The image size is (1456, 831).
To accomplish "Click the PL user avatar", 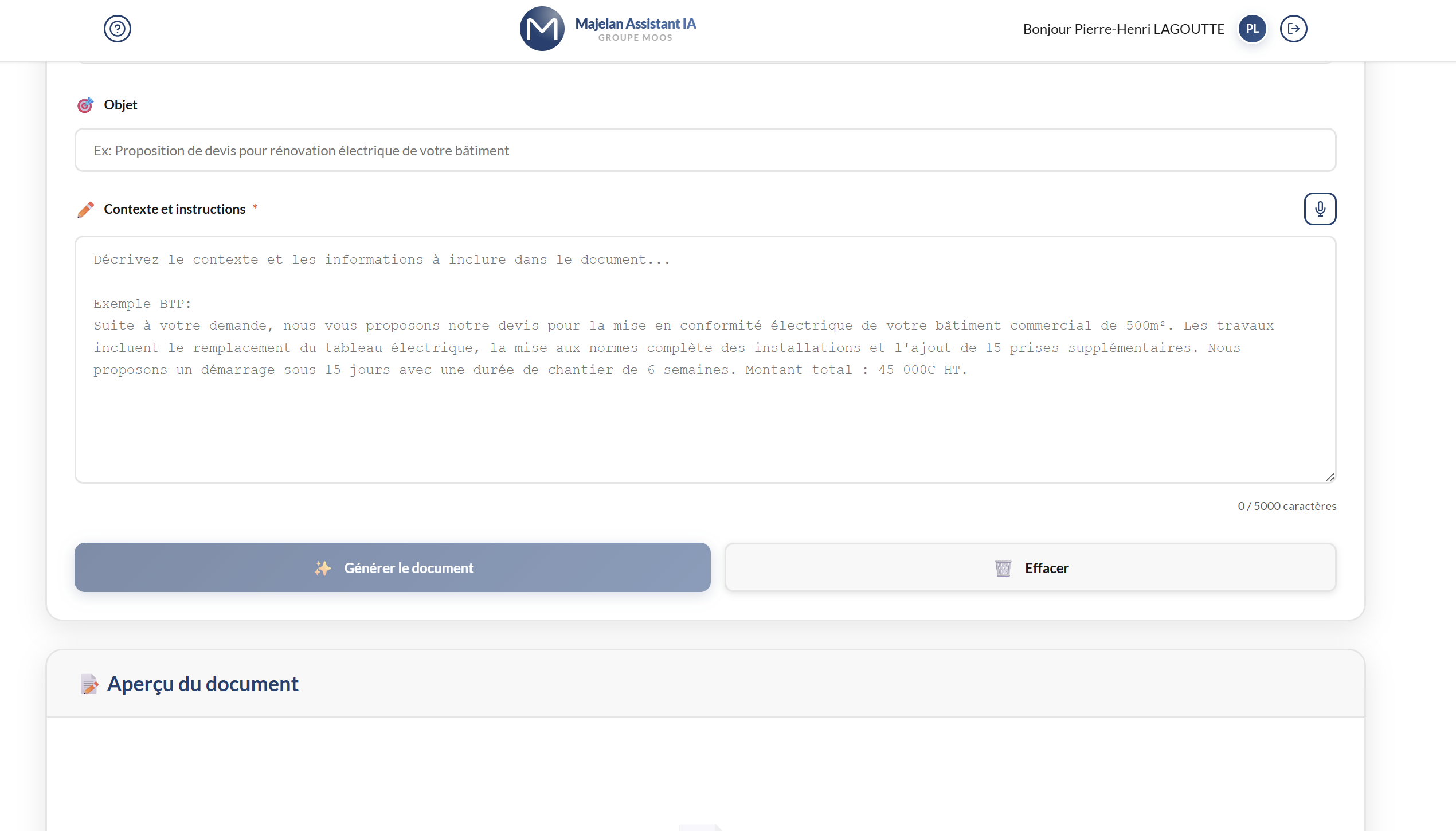I will click(1252, 29).
